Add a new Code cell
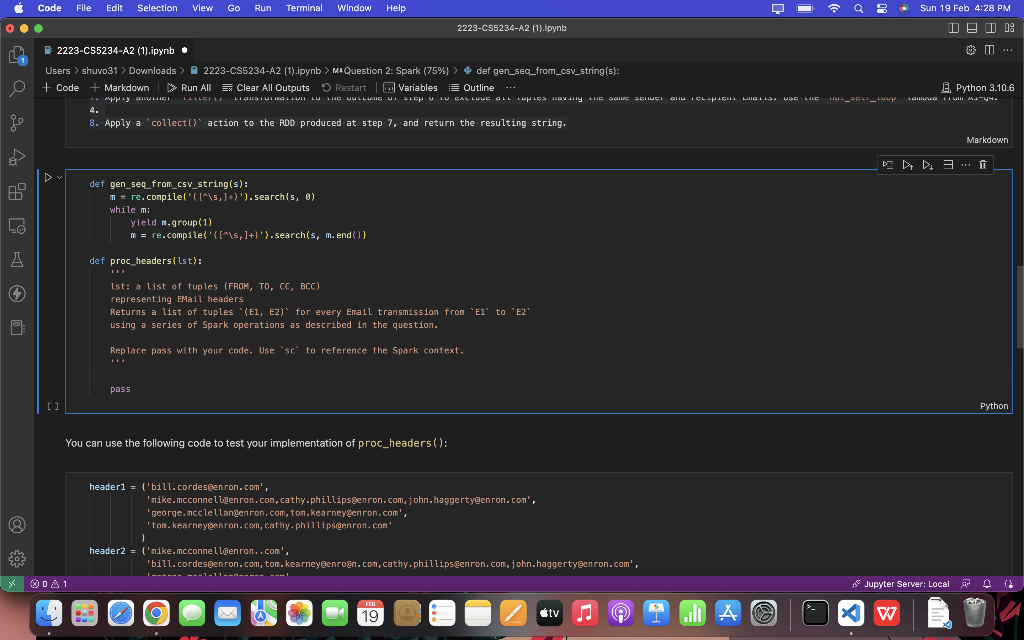Viewport: 1024px width, 640px height. tap(61, 88)
